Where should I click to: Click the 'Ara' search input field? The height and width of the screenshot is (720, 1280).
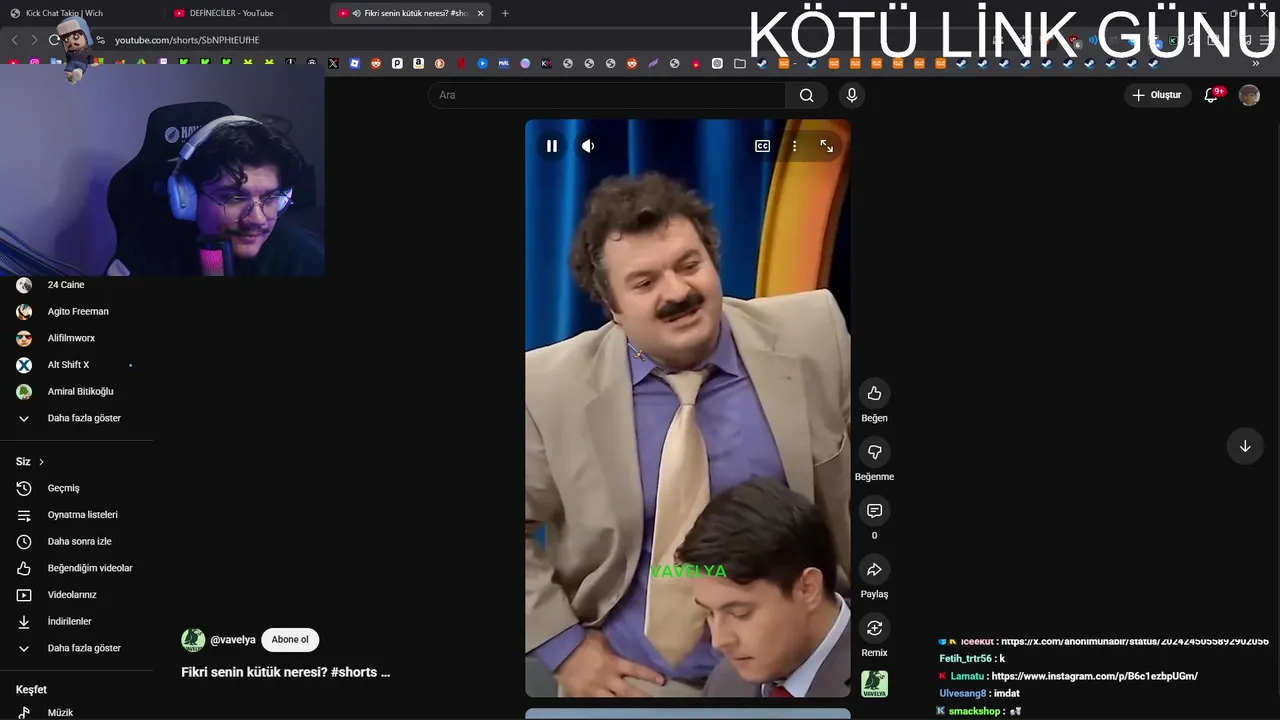pos(607,95)
